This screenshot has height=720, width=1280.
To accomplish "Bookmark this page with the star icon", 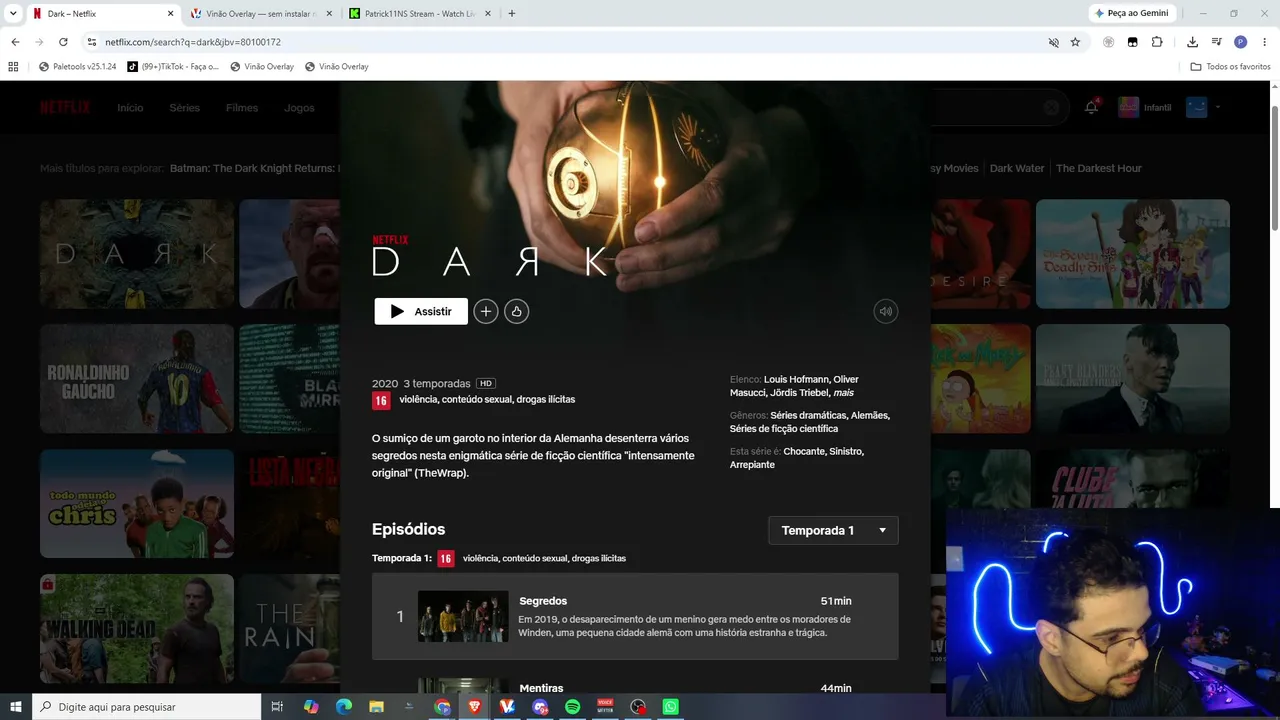I will pos(1075,42).
